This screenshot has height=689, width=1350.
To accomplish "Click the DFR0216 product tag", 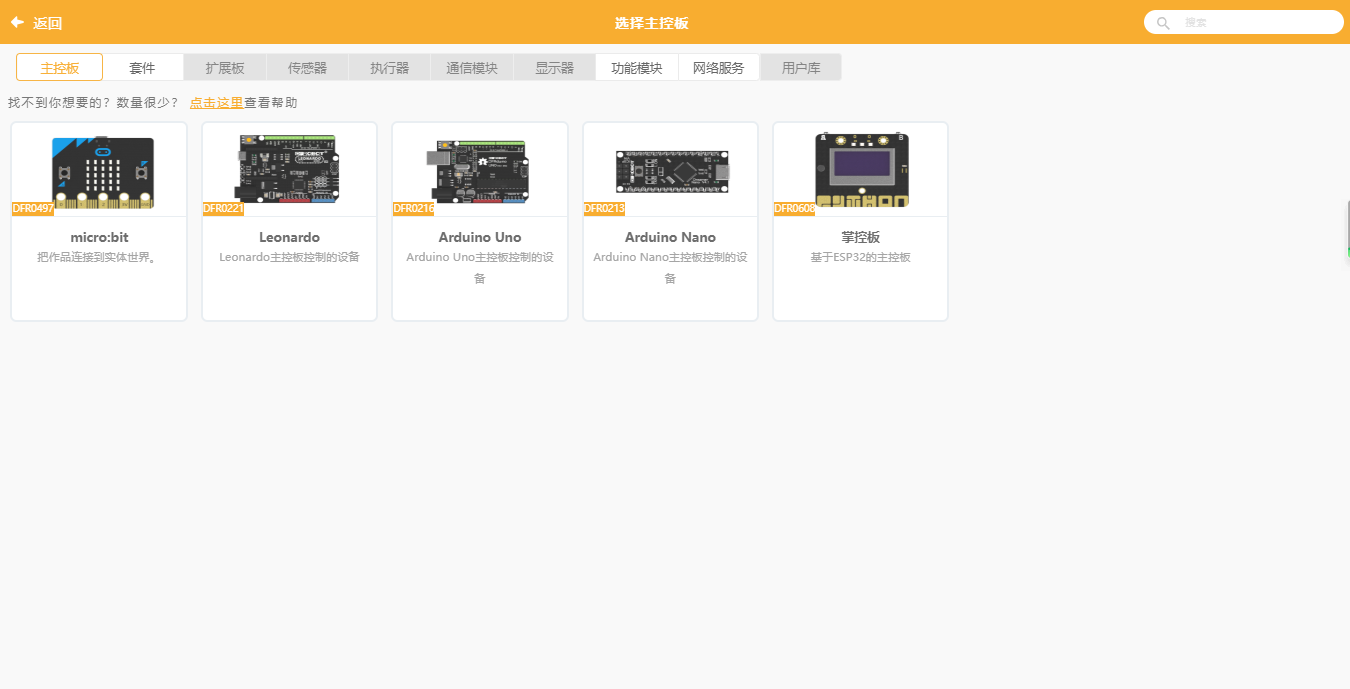I will point(413,208).
